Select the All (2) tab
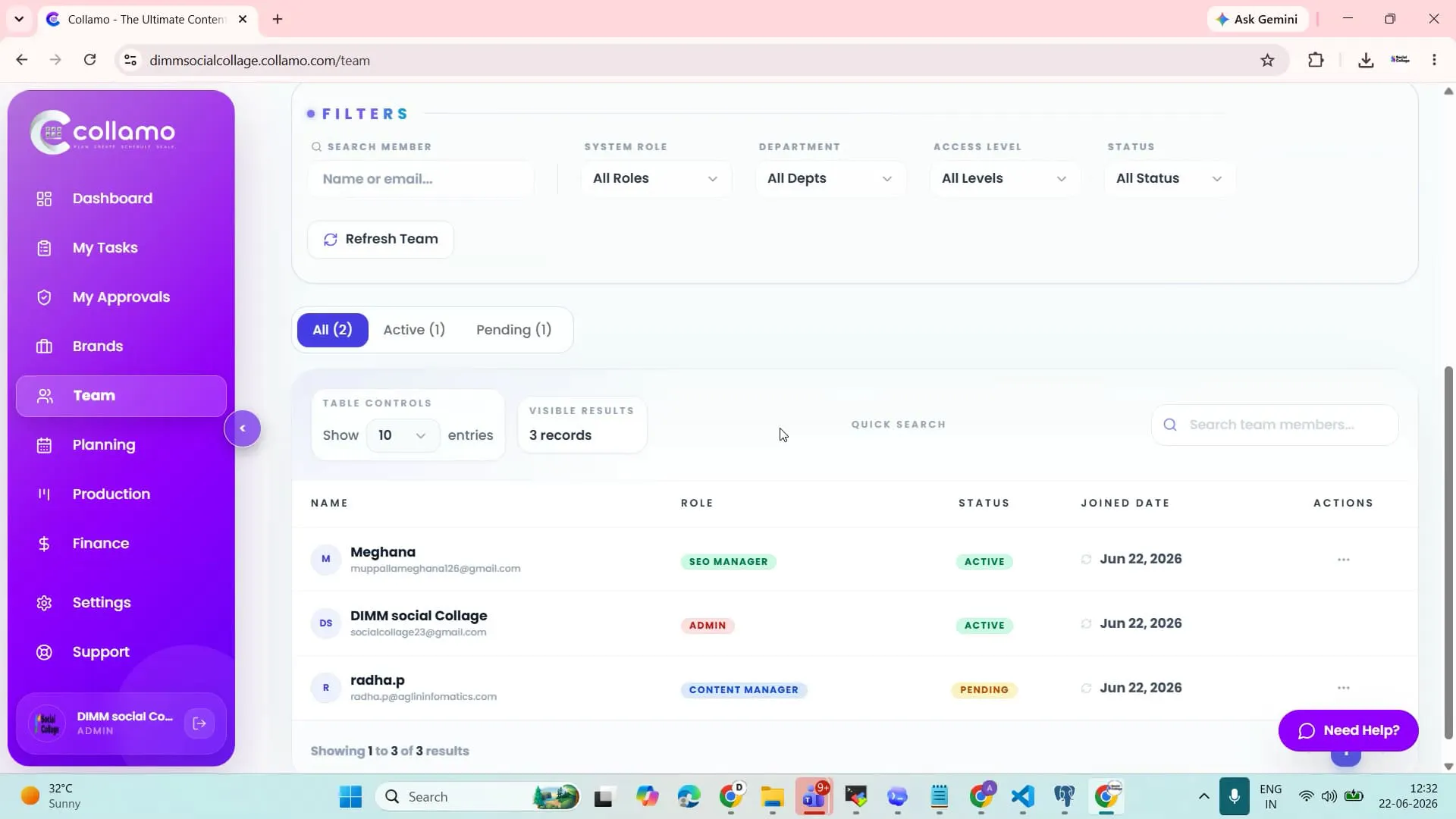The height and width of the screenshot is (819, 1456). coord(332,330)
